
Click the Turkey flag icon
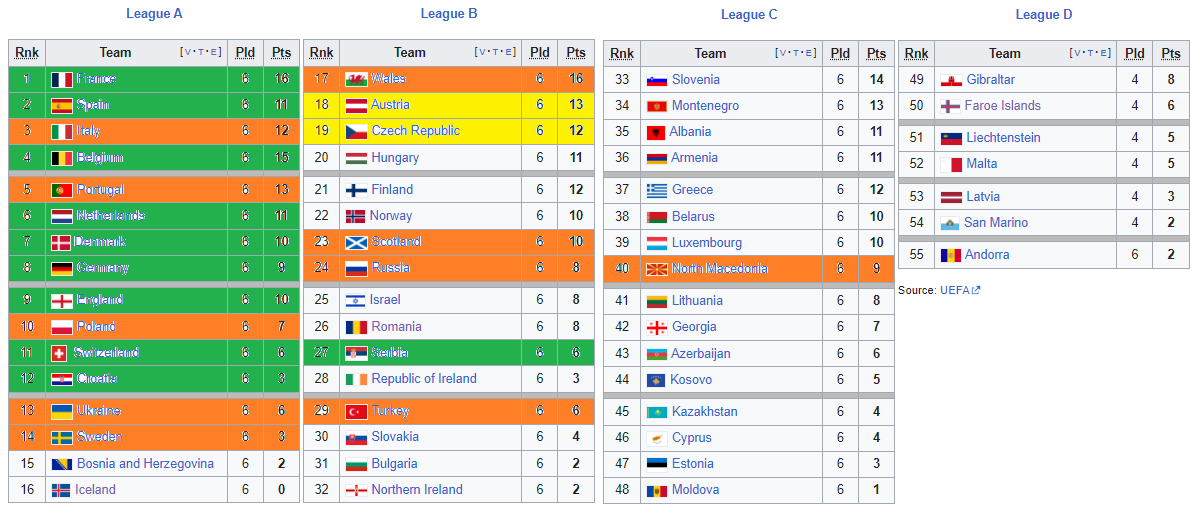coord(356,412)
